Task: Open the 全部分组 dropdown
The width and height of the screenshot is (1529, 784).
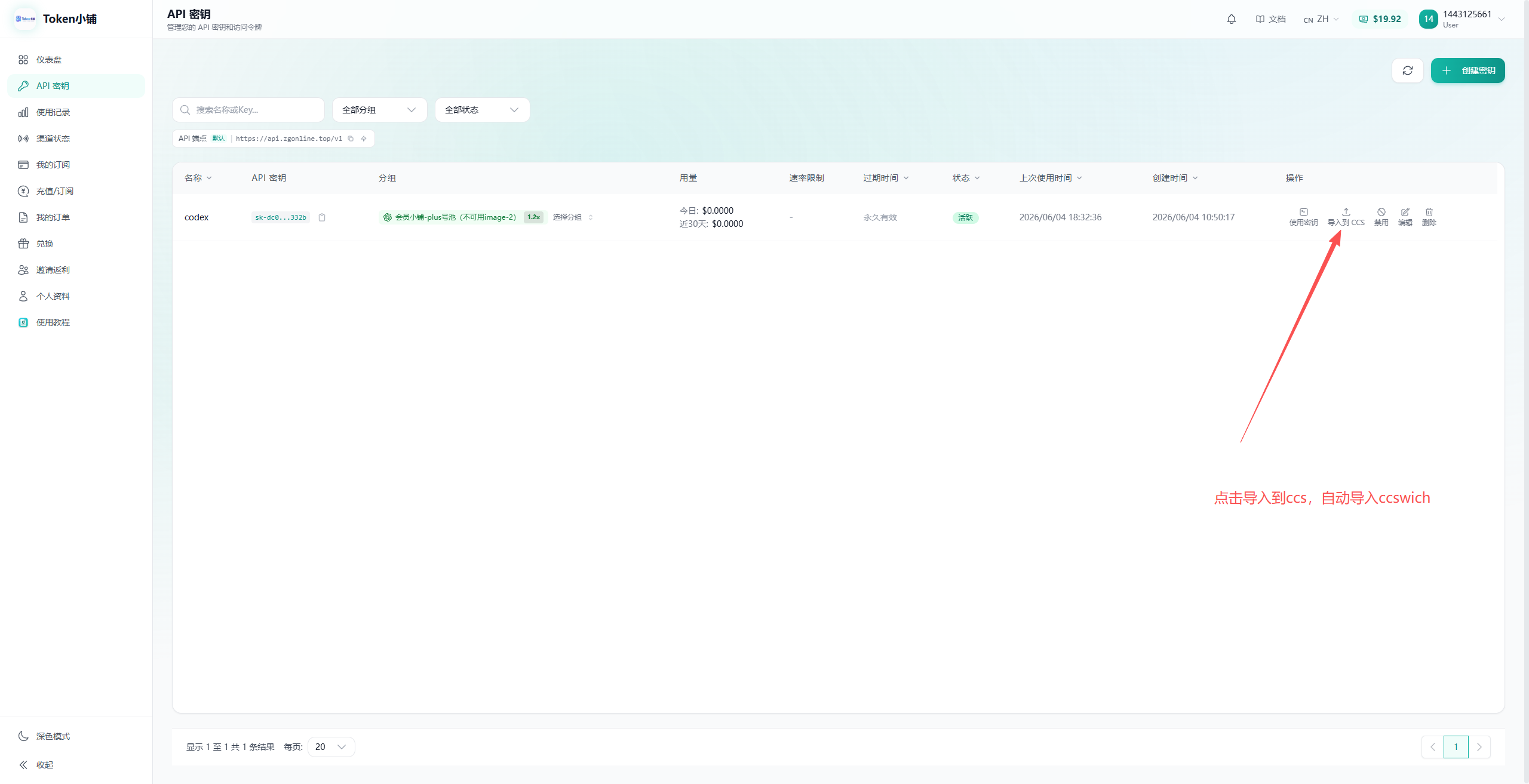Action: tap(379, 110)
